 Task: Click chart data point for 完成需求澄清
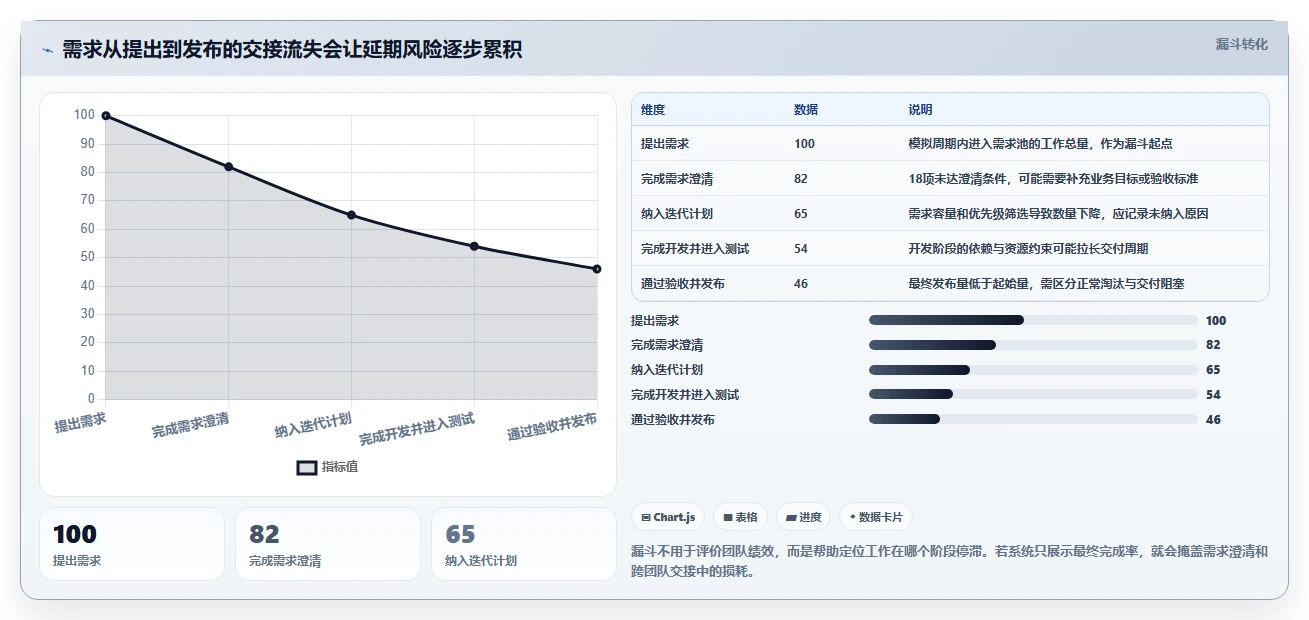229,167
